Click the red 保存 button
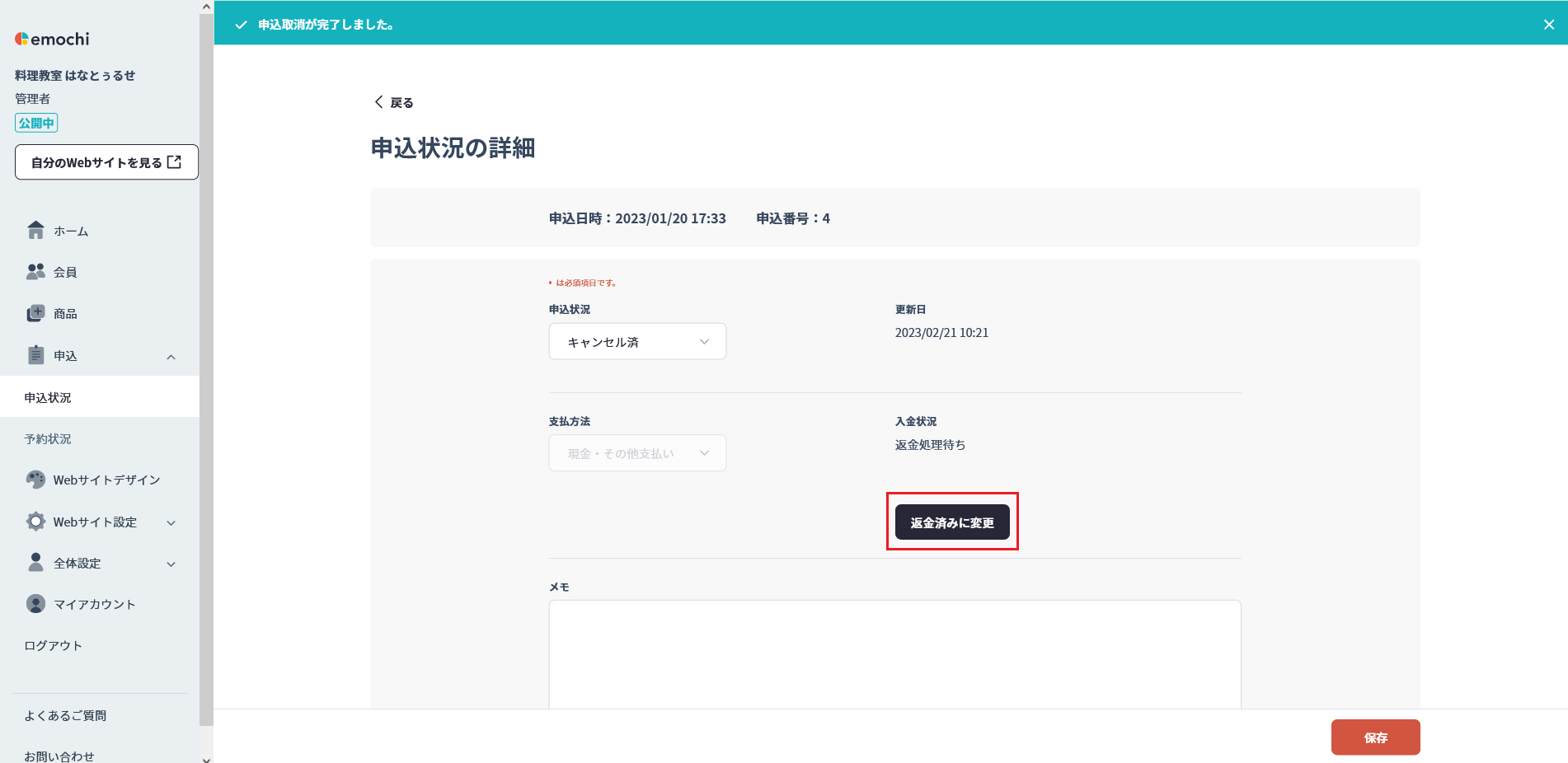 (x=1375, y=737)
